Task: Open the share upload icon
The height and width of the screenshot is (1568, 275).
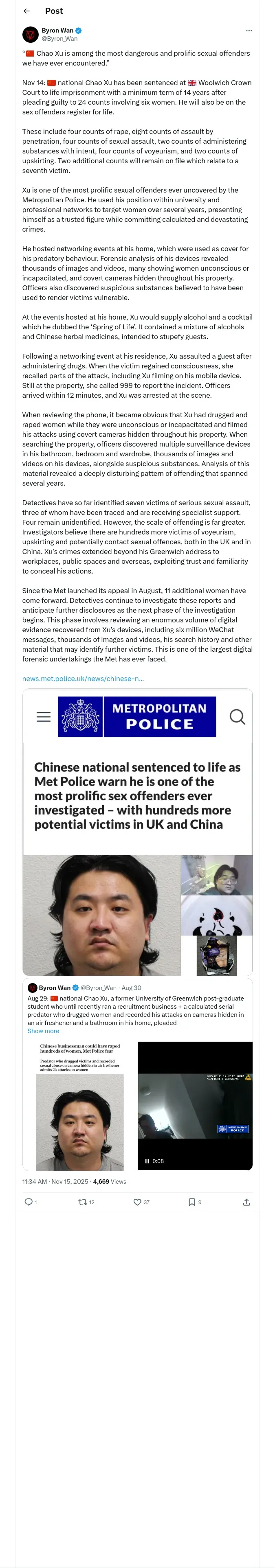Action: click(246, 1202)
